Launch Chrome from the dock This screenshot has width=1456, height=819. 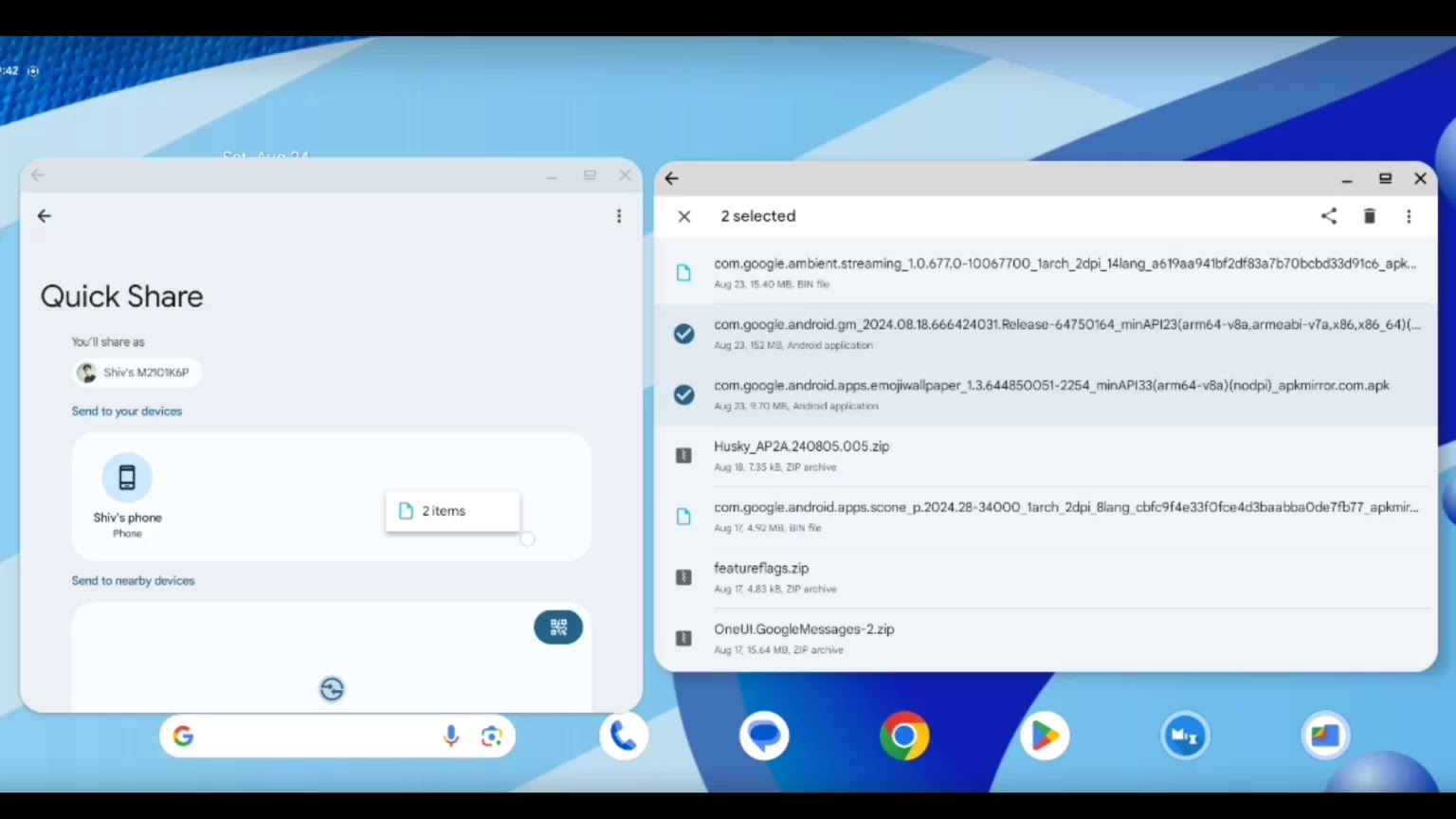point(904,736)
